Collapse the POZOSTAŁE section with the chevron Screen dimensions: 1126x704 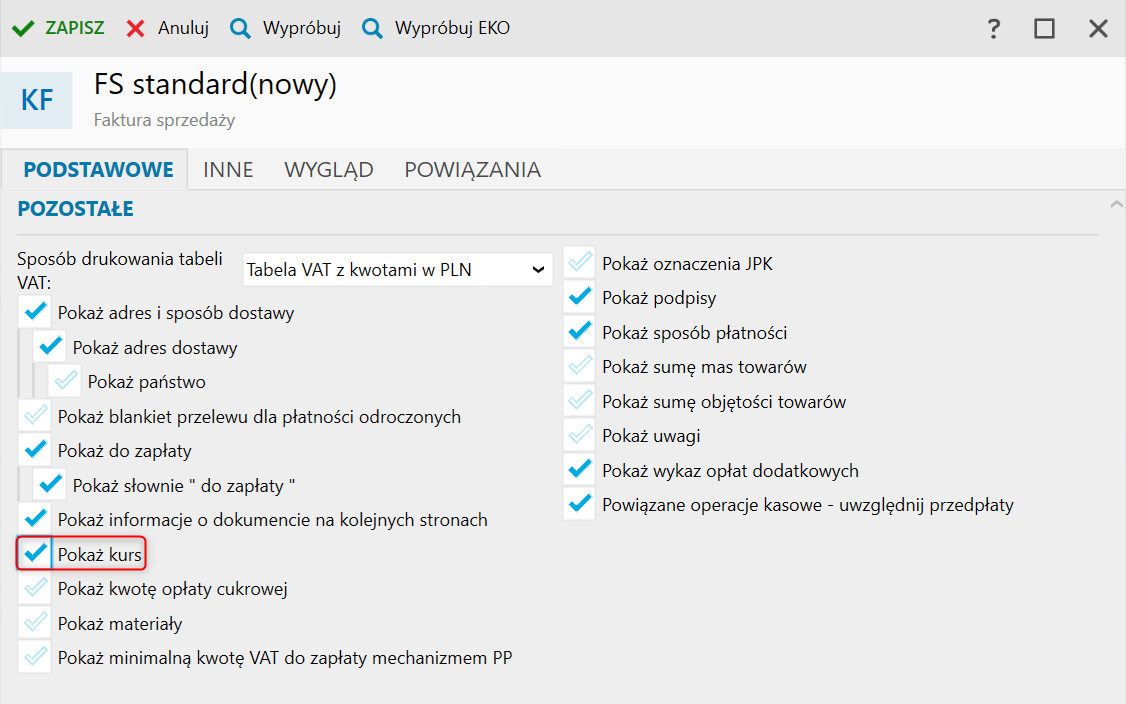click(x=1116, y=205)
